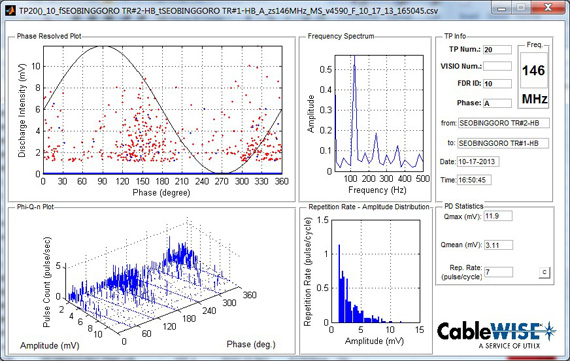Image resolution: width=570 pixels, height=361 pixels.
Task: Close the window with the X button
Action: coord(548,7)
